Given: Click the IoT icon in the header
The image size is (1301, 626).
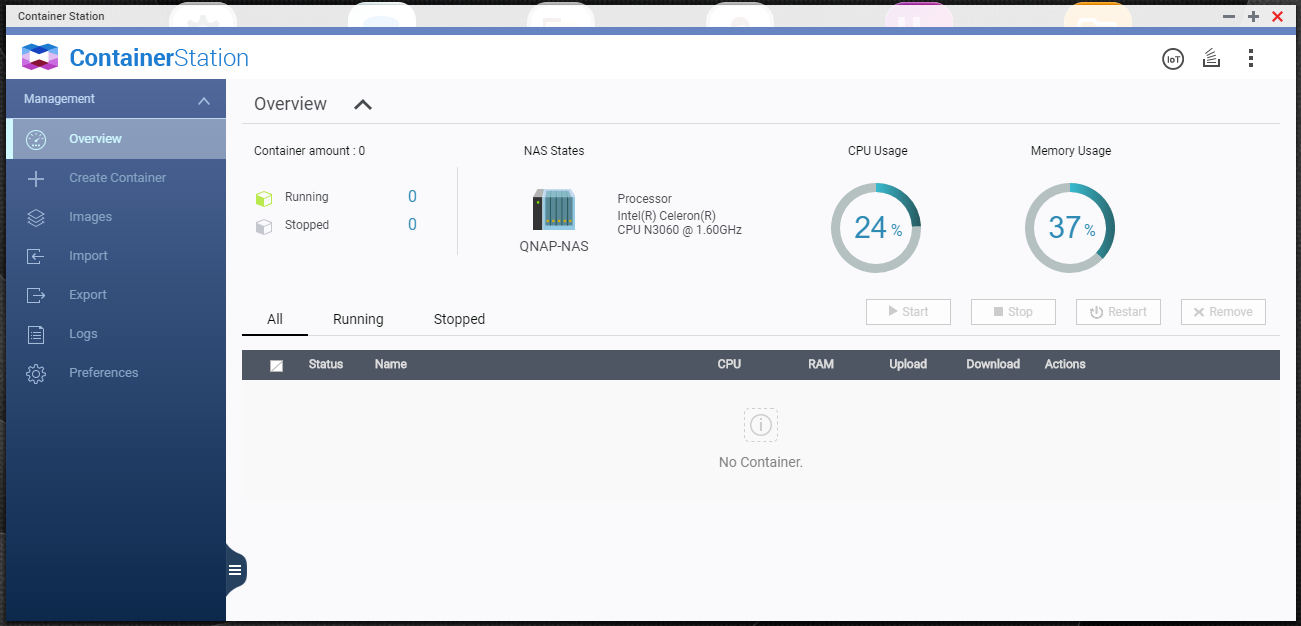Looking at the screenshot, I should (x=1173, y=59).
